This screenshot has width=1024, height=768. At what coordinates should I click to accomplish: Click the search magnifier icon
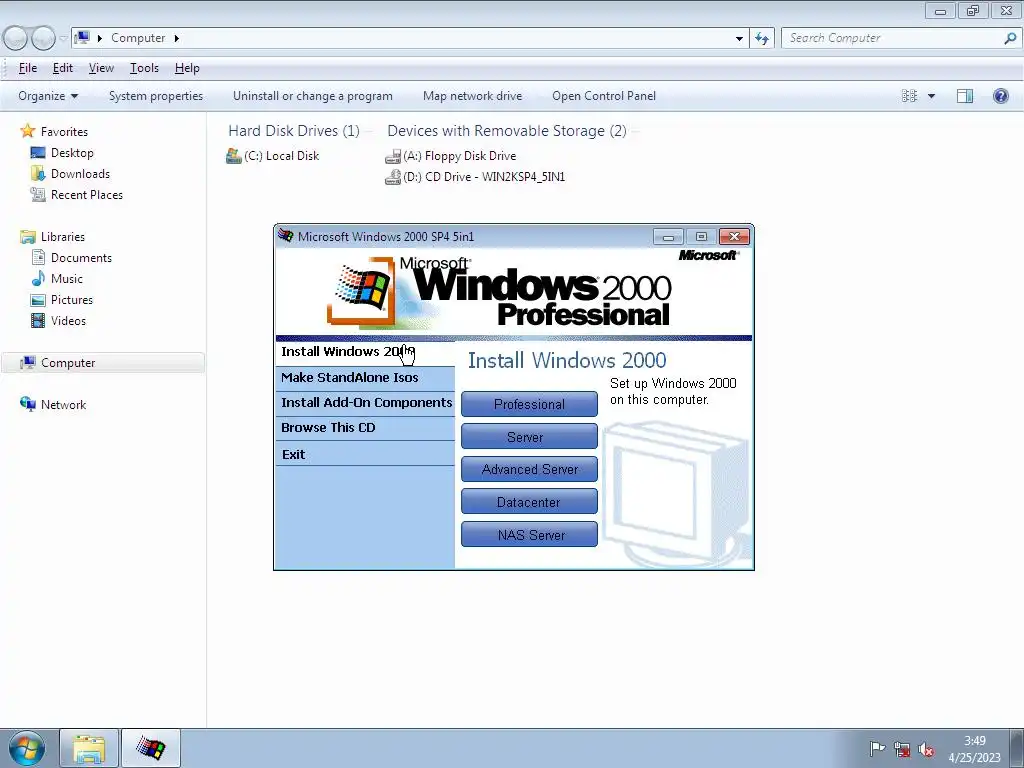point(1010,39)
